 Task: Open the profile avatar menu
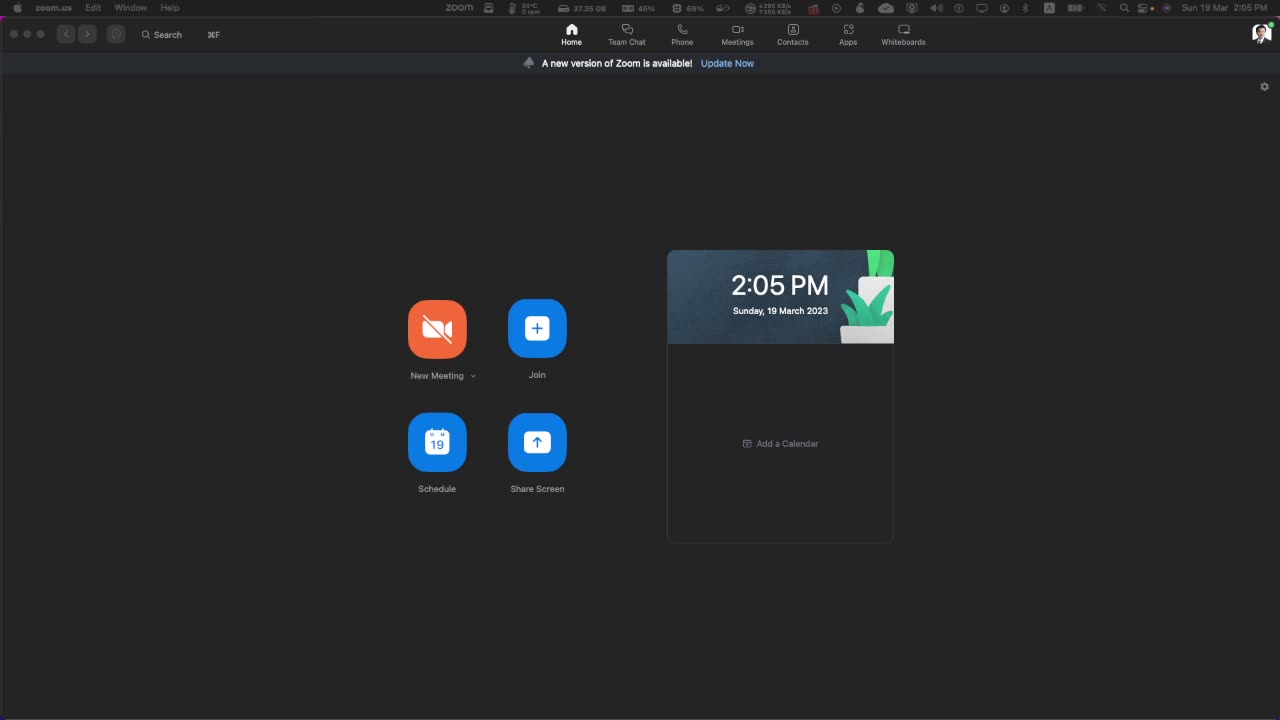tap(1262, 34)
